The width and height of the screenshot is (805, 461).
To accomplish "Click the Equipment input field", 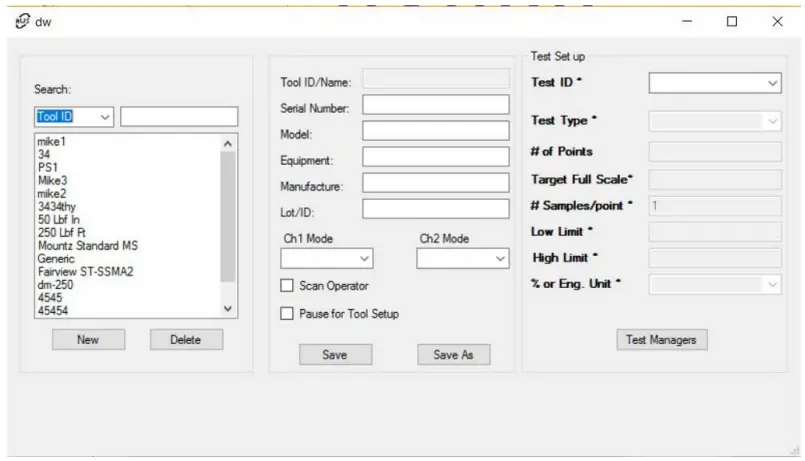I will (x=436, y=157).
